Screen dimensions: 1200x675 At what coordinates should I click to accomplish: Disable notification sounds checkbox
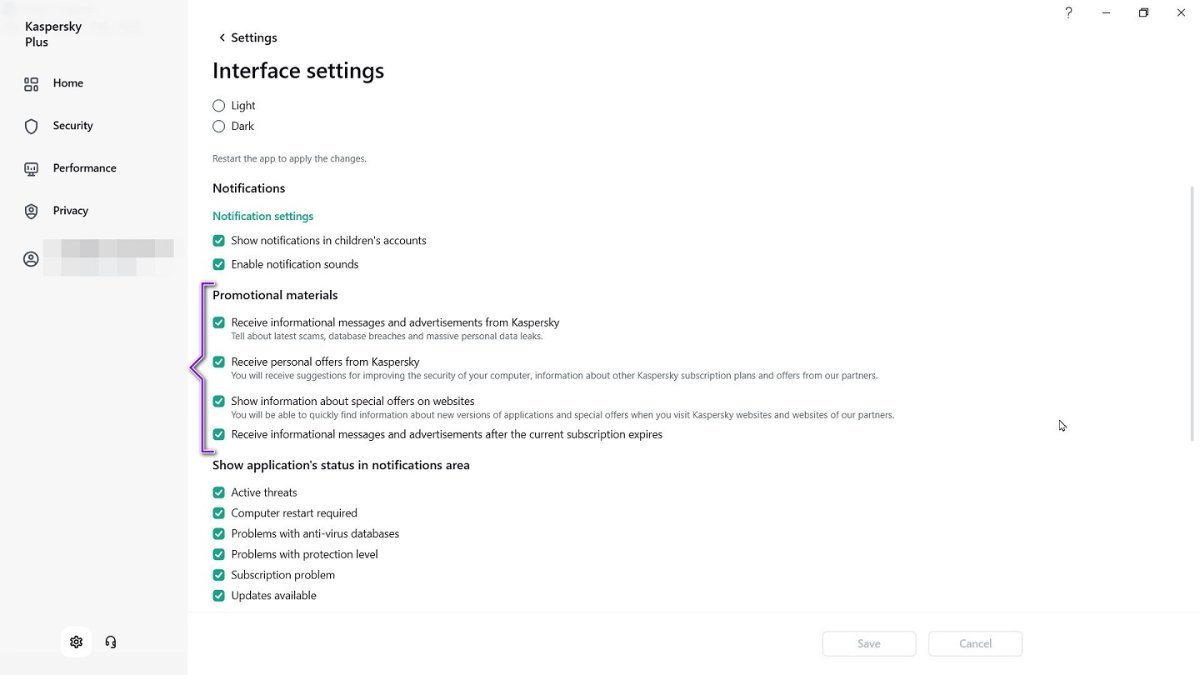click(219, 265)
